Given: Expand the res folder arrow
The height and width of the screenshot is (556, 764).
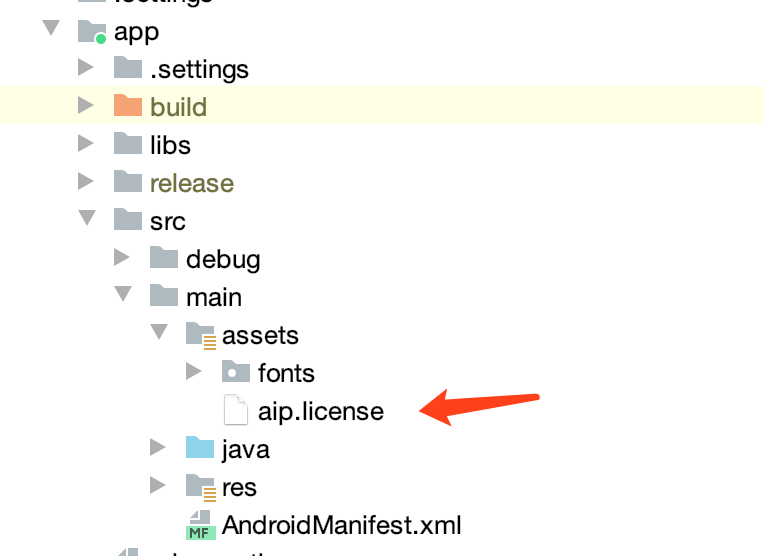Looking at the screenshot, I should pyautogui.click(x=158, y=485).
